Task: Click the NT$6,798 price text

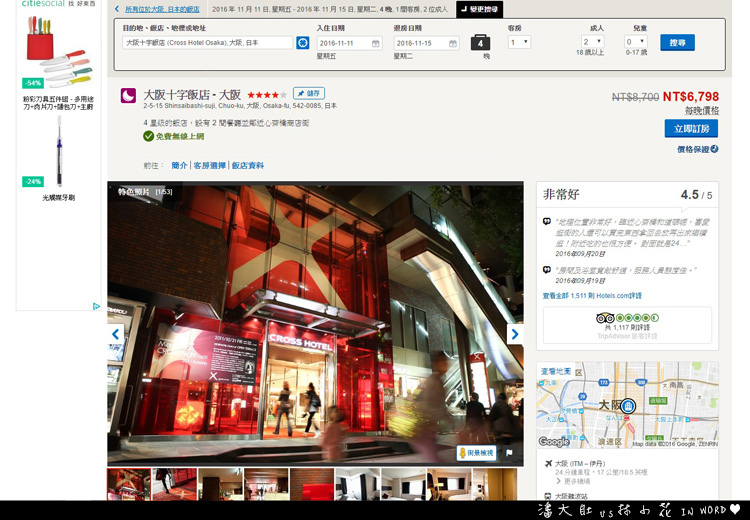Action: click(x=691, y=97)
